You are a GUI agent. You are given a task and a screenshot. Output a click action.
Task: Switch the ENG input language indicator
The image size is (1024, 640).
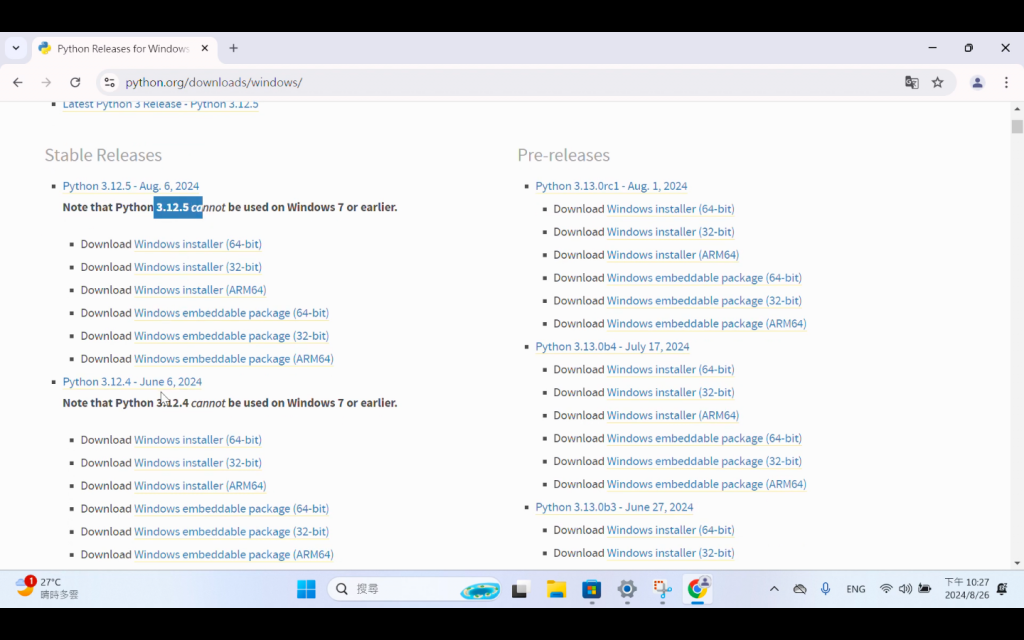click(856, 589)
